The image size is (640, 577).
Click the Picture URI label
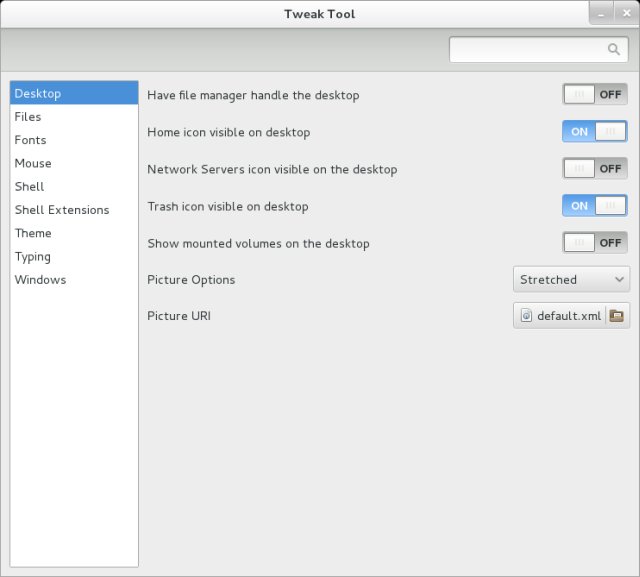tap(179, 316)
